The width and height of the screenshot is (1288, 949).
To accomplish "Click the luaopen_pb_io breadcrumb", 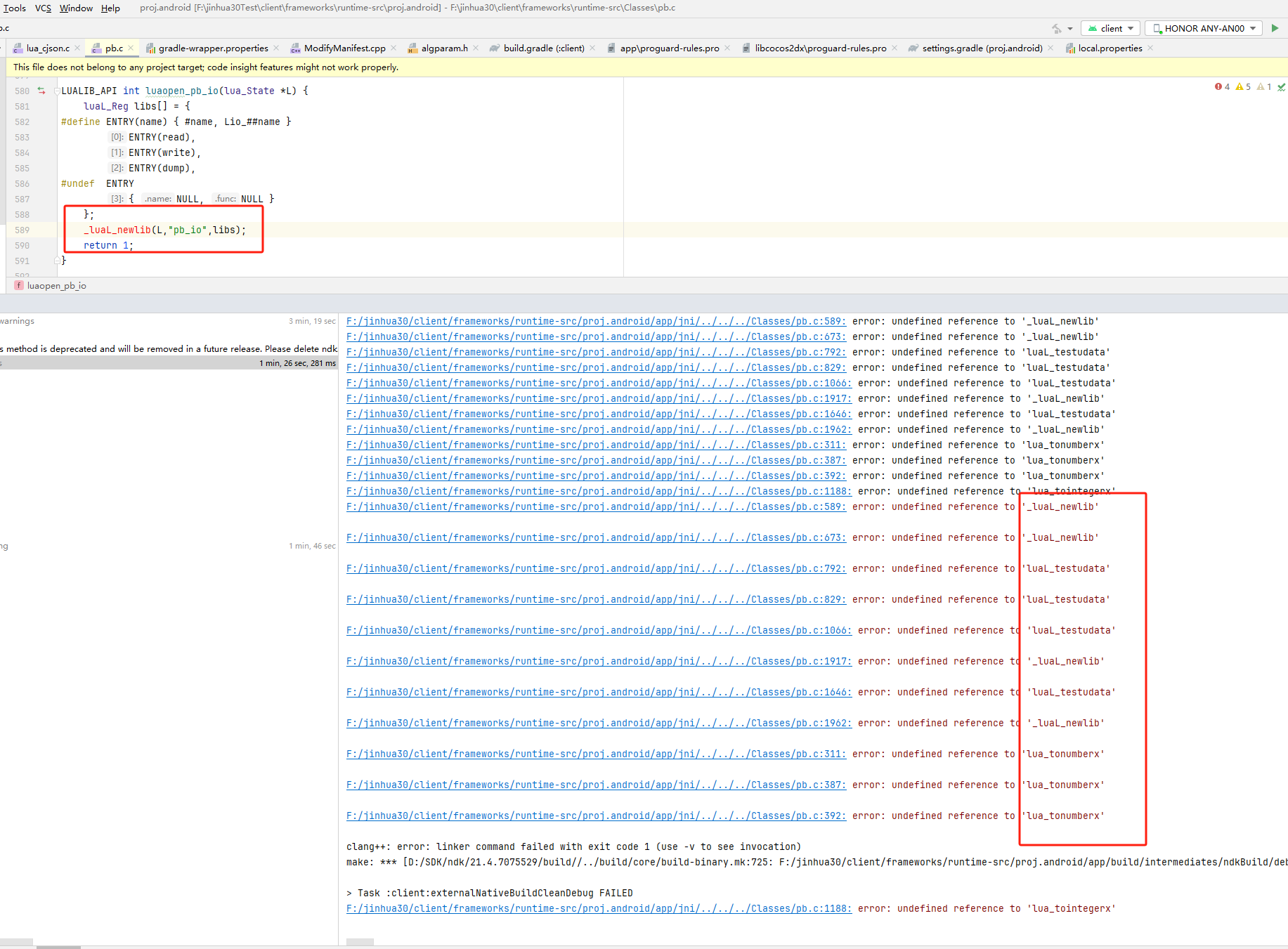I will (56, 285).
